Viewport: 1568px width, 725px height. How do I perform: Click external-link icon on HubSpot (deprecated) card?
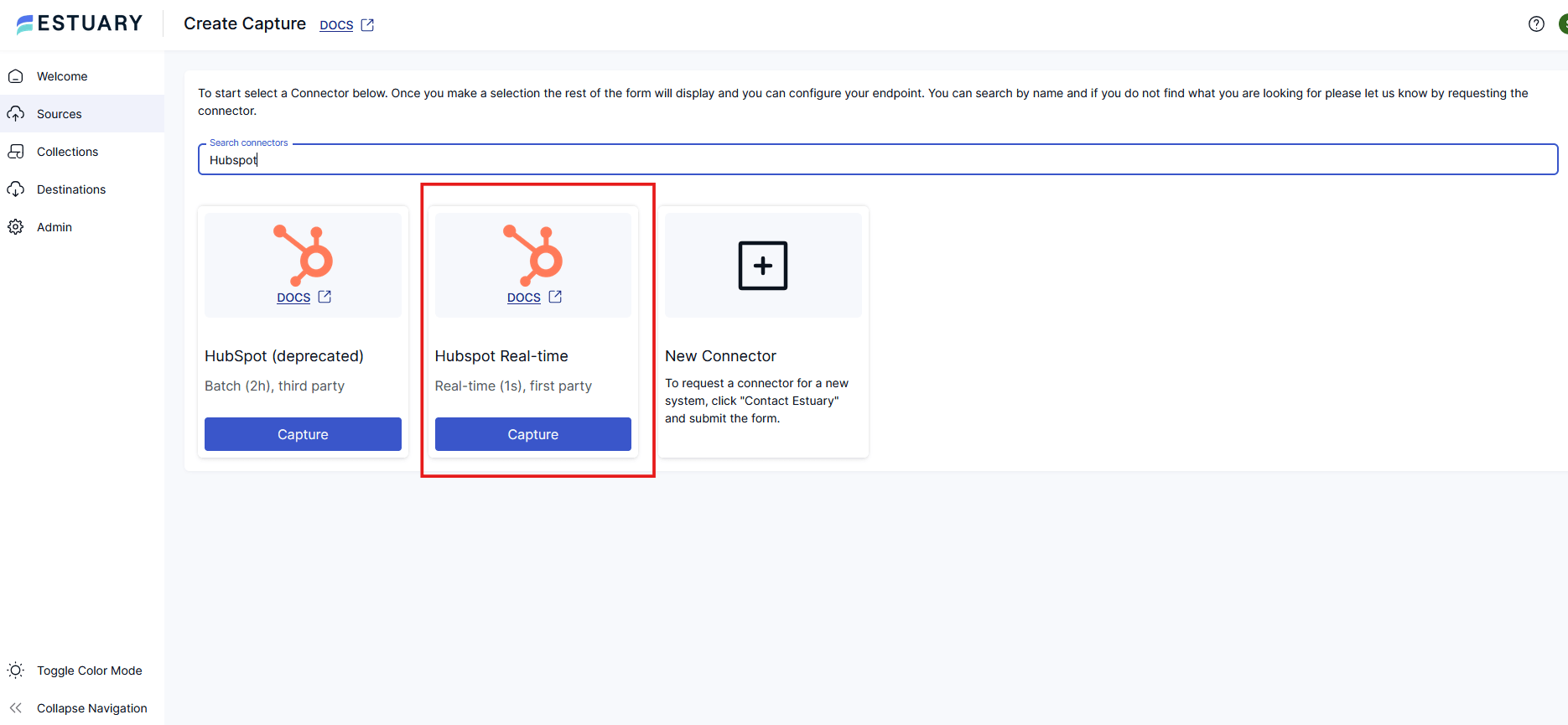point(325,297)
